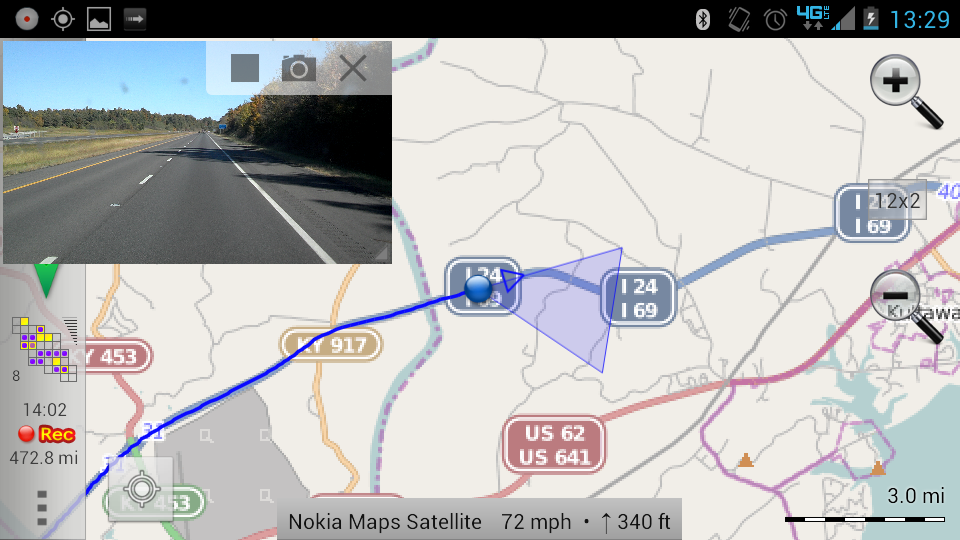Open the satellite signal grid display
This screenshot has height=540, width=960.
tap(45, 349)
